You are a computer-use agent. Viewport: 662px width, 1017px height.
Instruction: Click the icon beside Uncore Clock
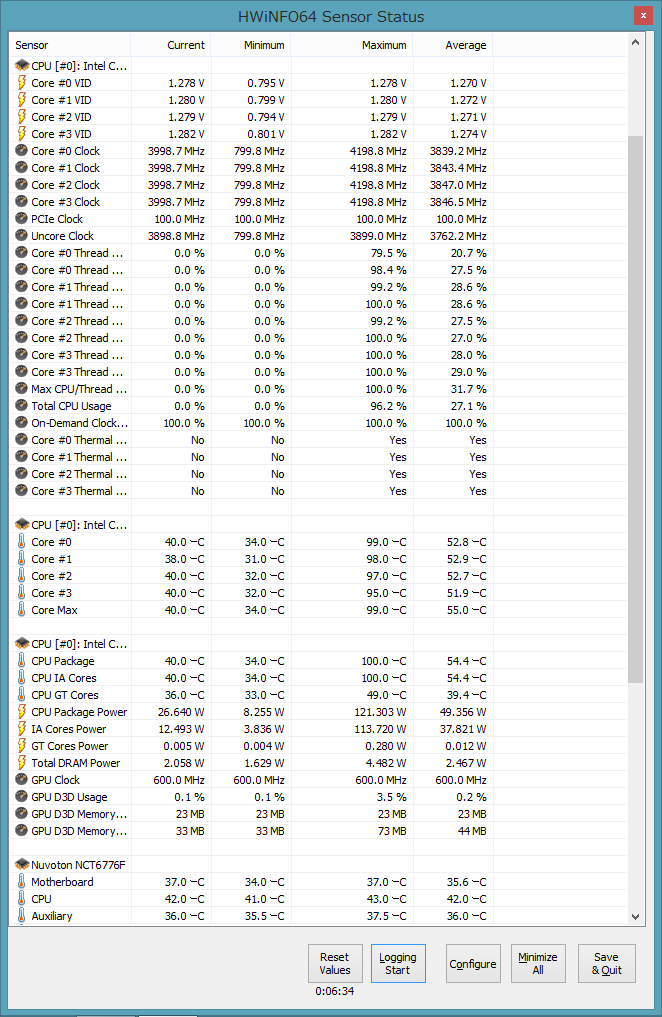click(21, 235)
